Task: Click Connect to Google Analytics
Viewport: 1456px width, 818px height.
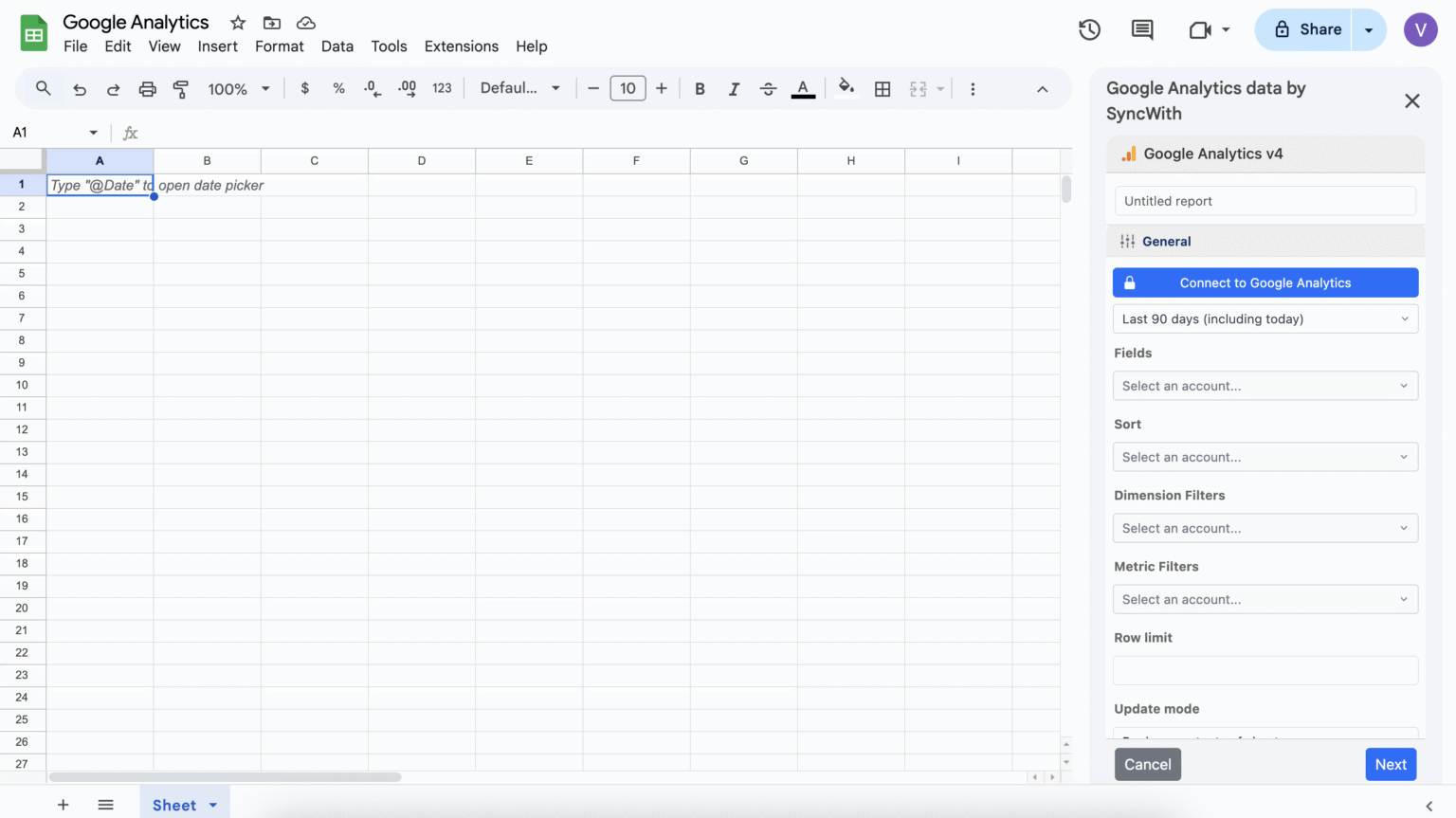Action: pos(1265,282)
